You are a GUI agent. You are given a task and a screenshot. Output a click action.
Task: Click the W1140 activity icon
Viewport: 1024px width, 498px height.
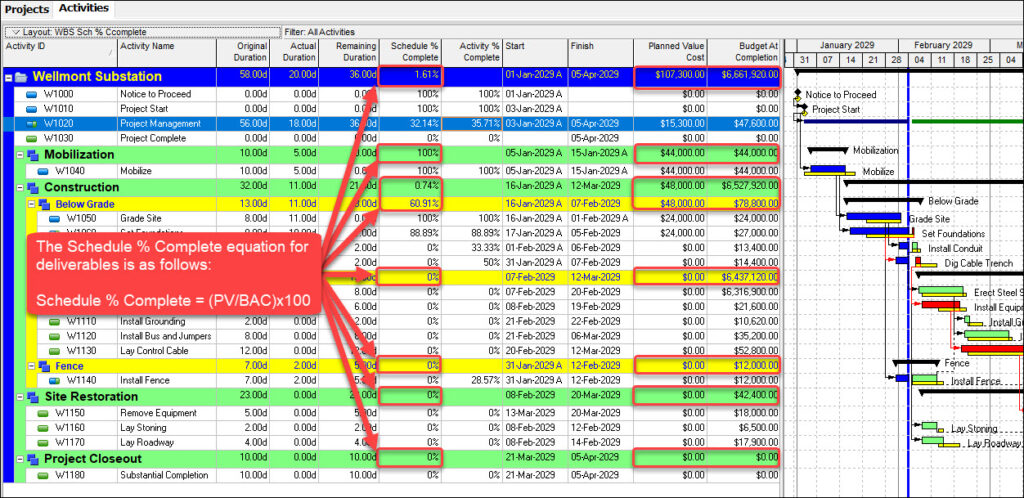click(x=55, y=380)
